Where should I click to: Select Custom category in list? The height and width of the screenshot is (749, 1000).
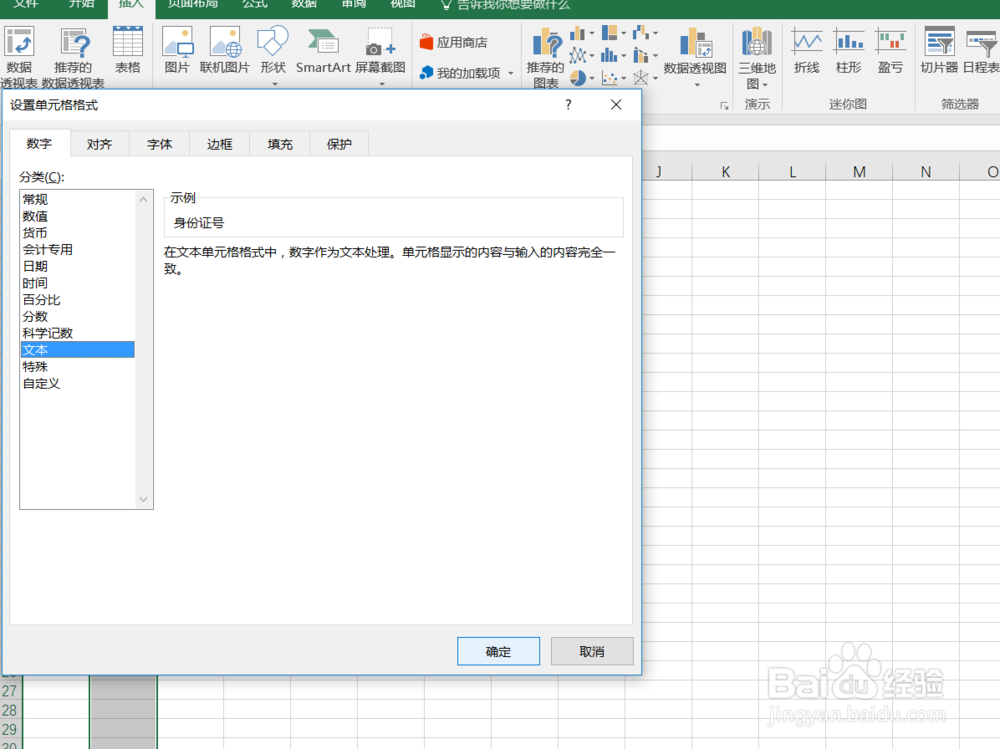click(x=78, y=383)
